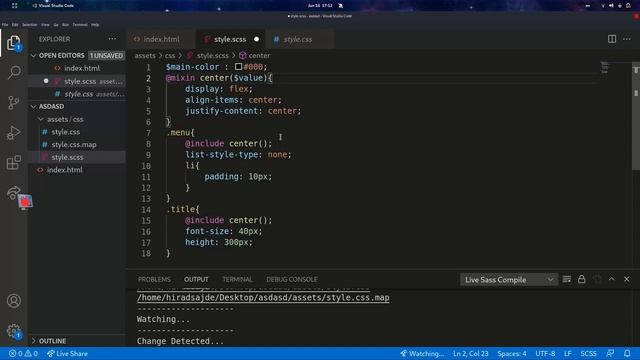Maximize the panel with the up chevron

click(611, 279)
